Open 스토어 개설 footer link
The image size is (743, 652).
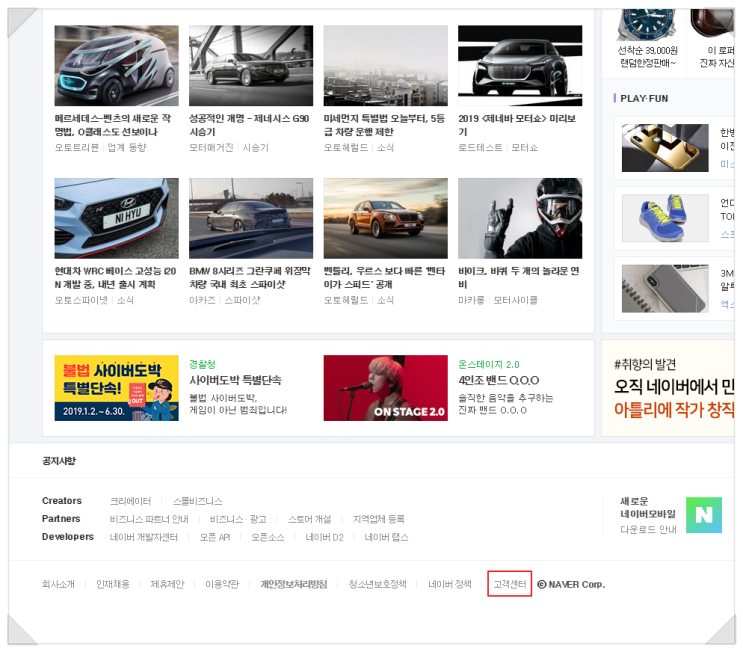[x=310, y=519]
